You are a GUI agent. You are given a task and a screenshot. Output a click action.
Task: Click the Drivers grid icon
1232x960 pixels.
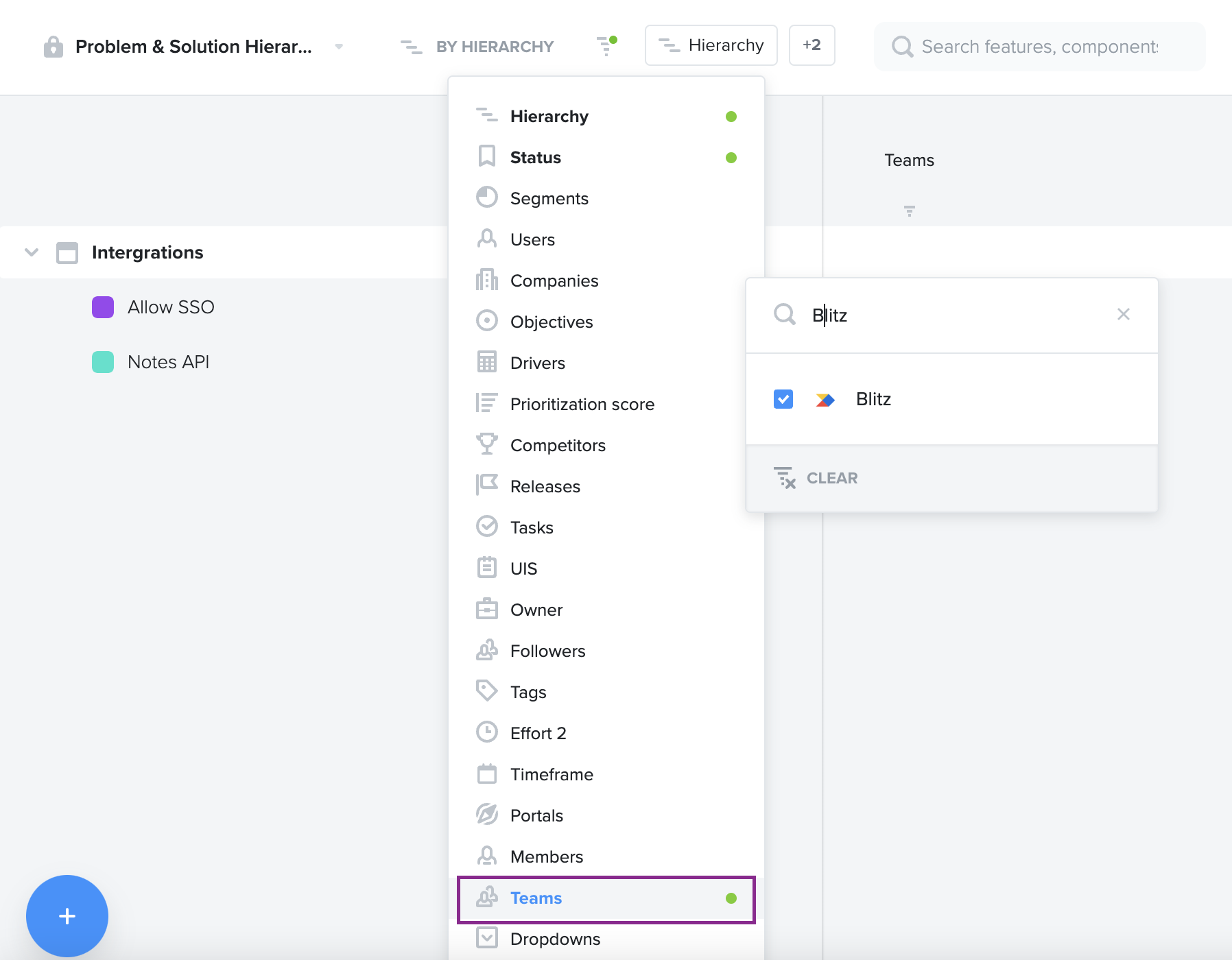pyautogui.click(x=487, y=362)
